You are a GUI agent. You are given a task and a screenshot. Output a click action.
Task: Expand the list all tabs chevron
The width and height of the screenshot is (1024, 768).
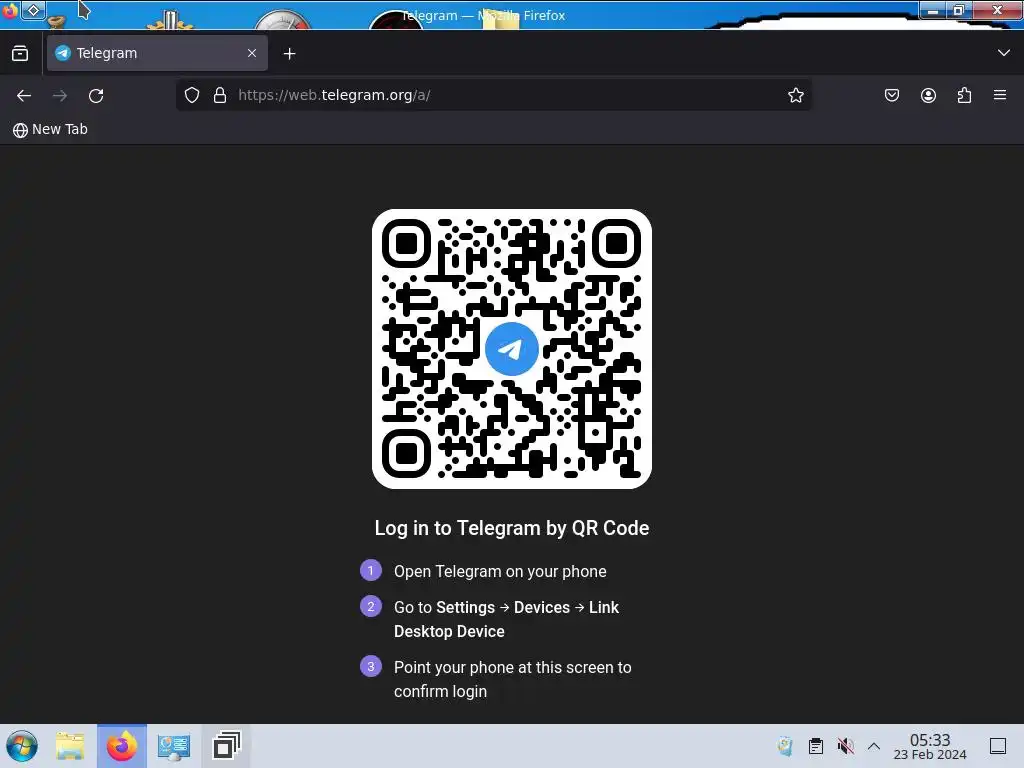[1004, 53]
